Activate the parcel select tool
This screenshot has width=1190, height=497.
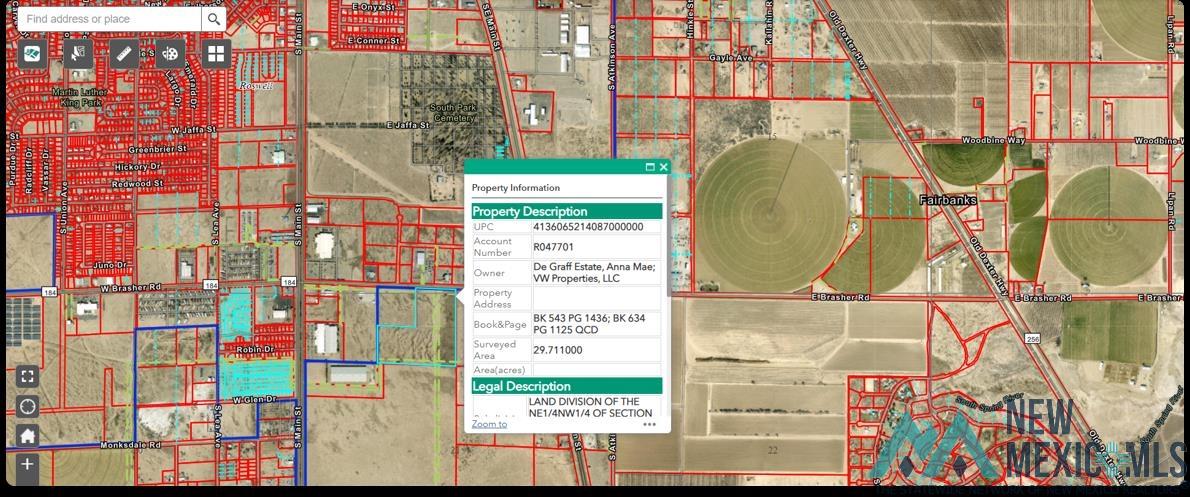(78, 53)
